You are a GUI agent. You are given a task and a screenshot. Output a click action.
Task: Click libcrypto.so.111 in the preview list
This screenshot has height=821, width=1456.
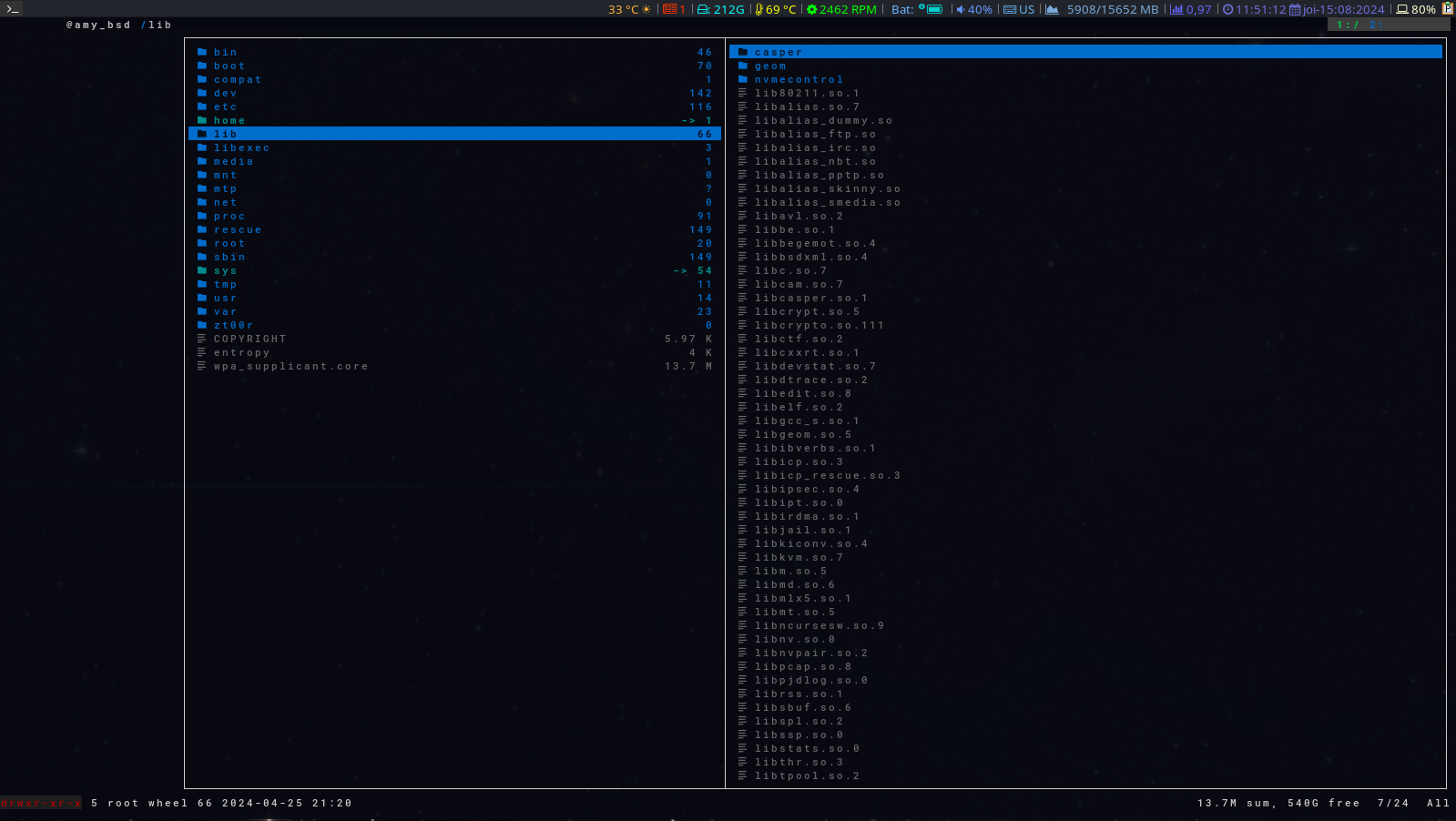click(x=819, y=325)
